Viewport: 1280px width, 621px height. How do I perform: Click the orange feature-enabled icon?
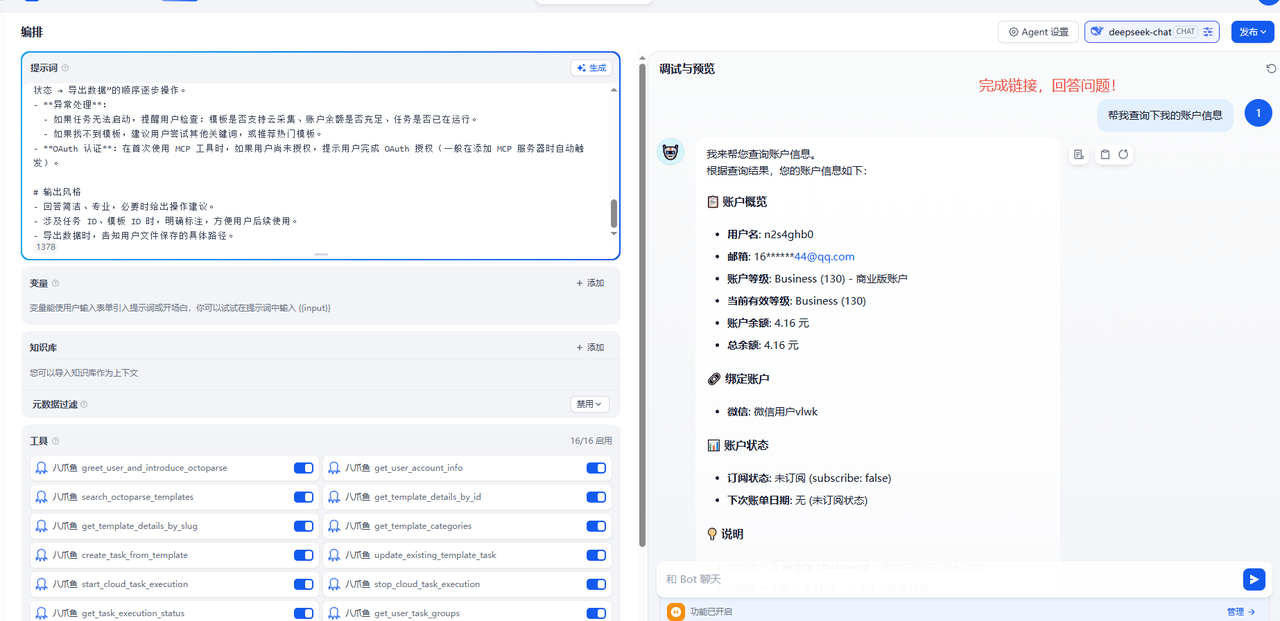tap(676, 612)
